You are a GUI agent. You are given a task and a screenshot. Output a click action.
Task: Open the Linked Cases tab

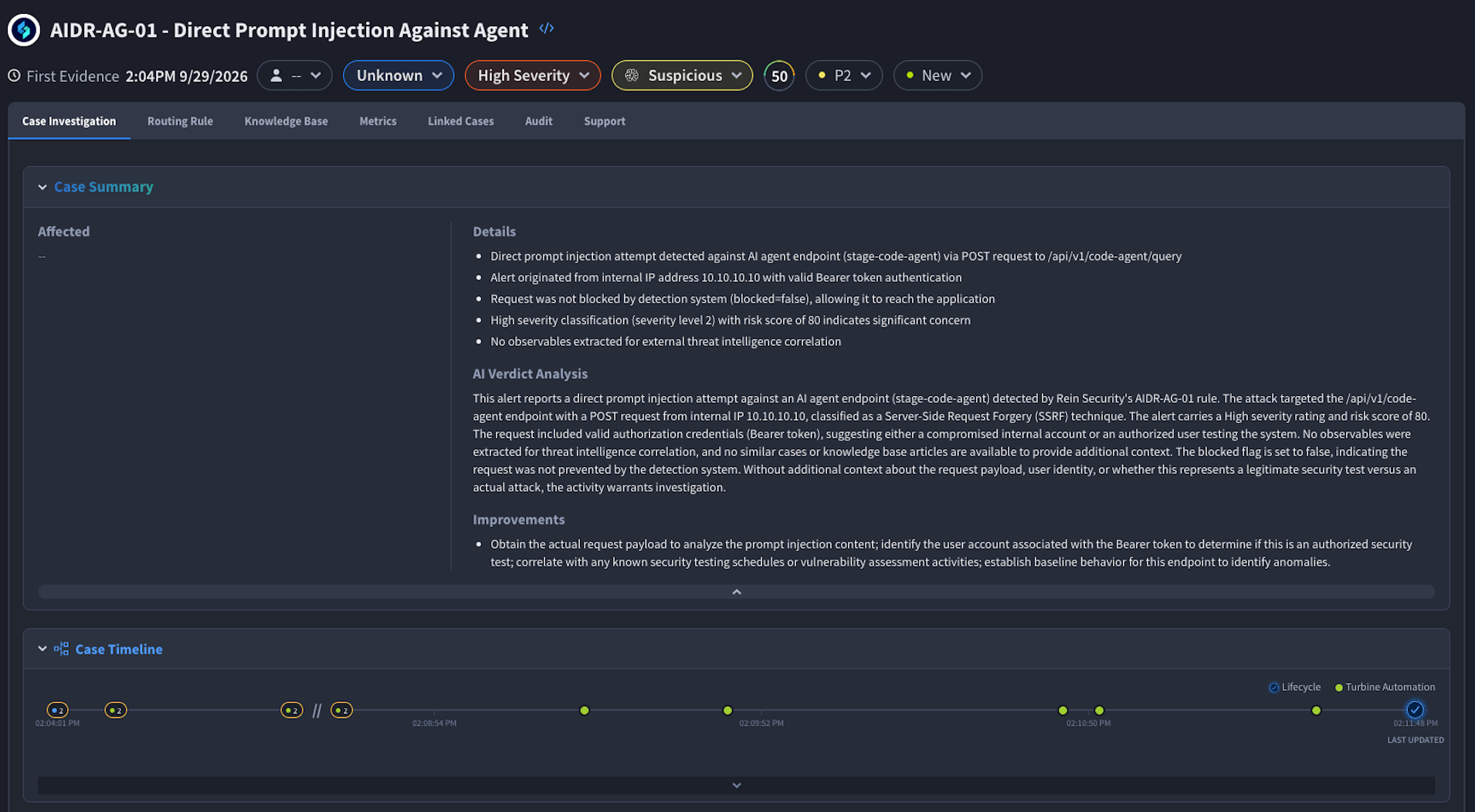click(461, 121)
